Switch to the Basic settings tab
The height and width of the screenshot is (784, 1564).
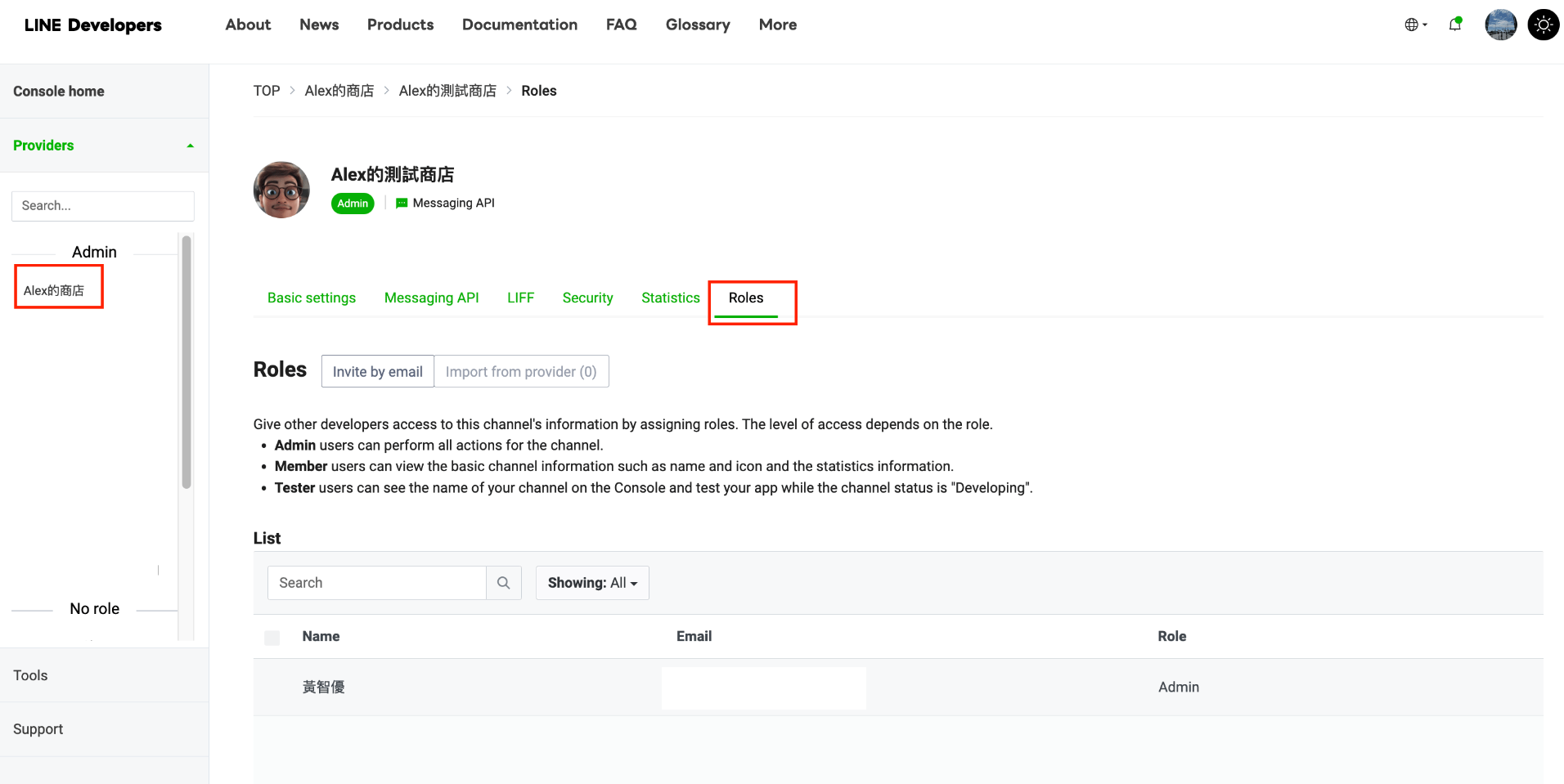312,298
